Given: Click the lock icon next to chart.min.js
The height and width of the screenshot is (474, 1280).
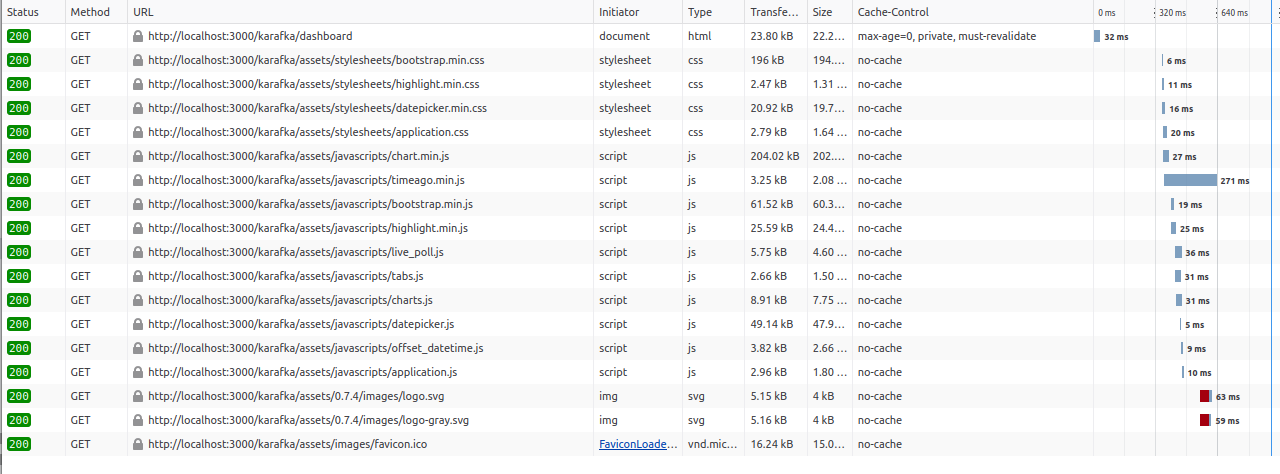Looking at the screenshot, I should 138,156.
